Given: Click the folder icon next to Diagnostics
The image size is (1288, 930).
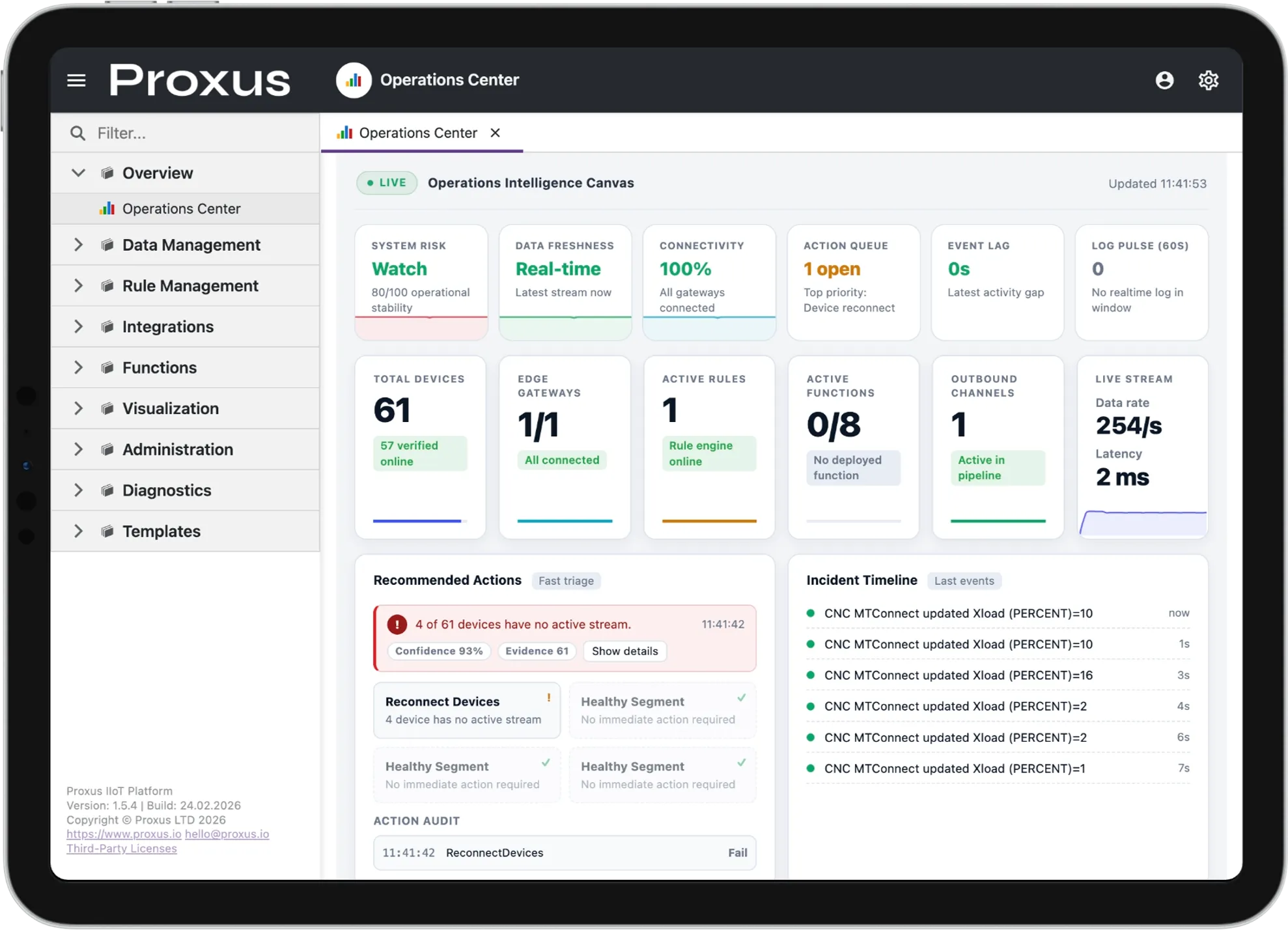Looking at the screenshot, I should click(107, 490).
